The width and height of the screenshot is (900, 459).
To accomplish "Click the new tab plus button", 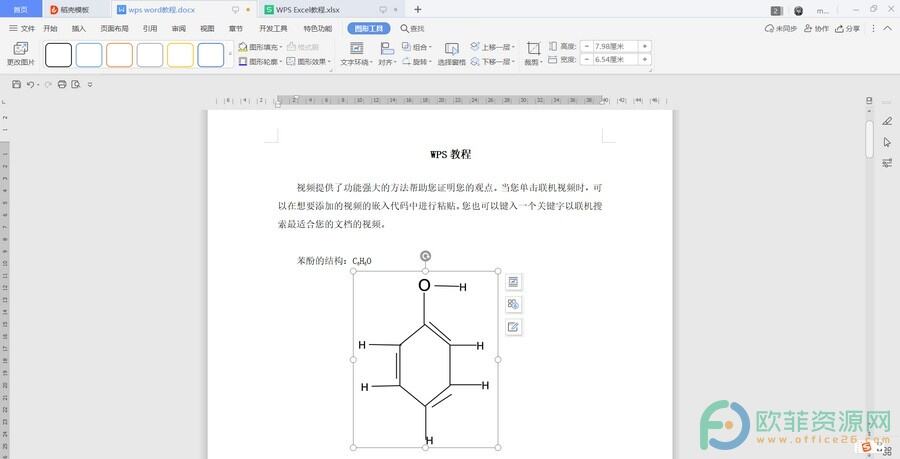I will [417, 9].
